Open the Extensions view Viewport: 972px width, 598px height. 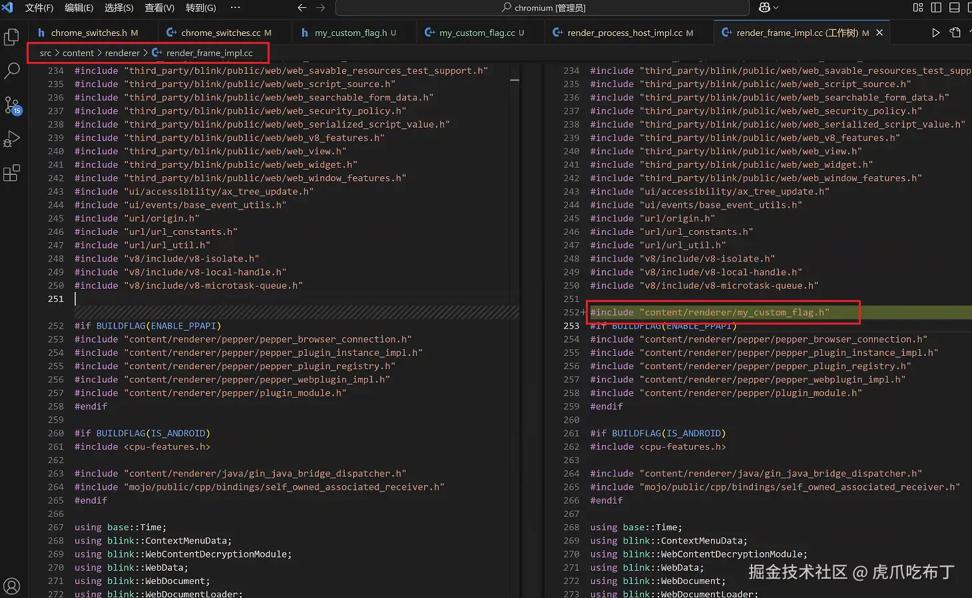11,173
